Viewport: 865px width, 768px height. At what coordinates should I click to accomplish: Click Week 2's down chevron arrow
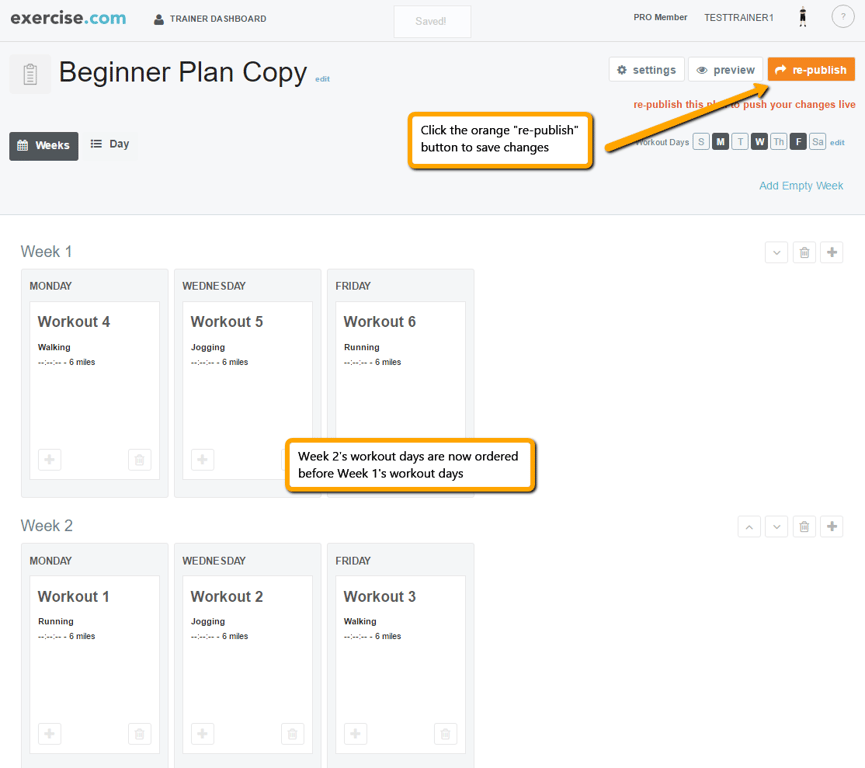point(776,527)
